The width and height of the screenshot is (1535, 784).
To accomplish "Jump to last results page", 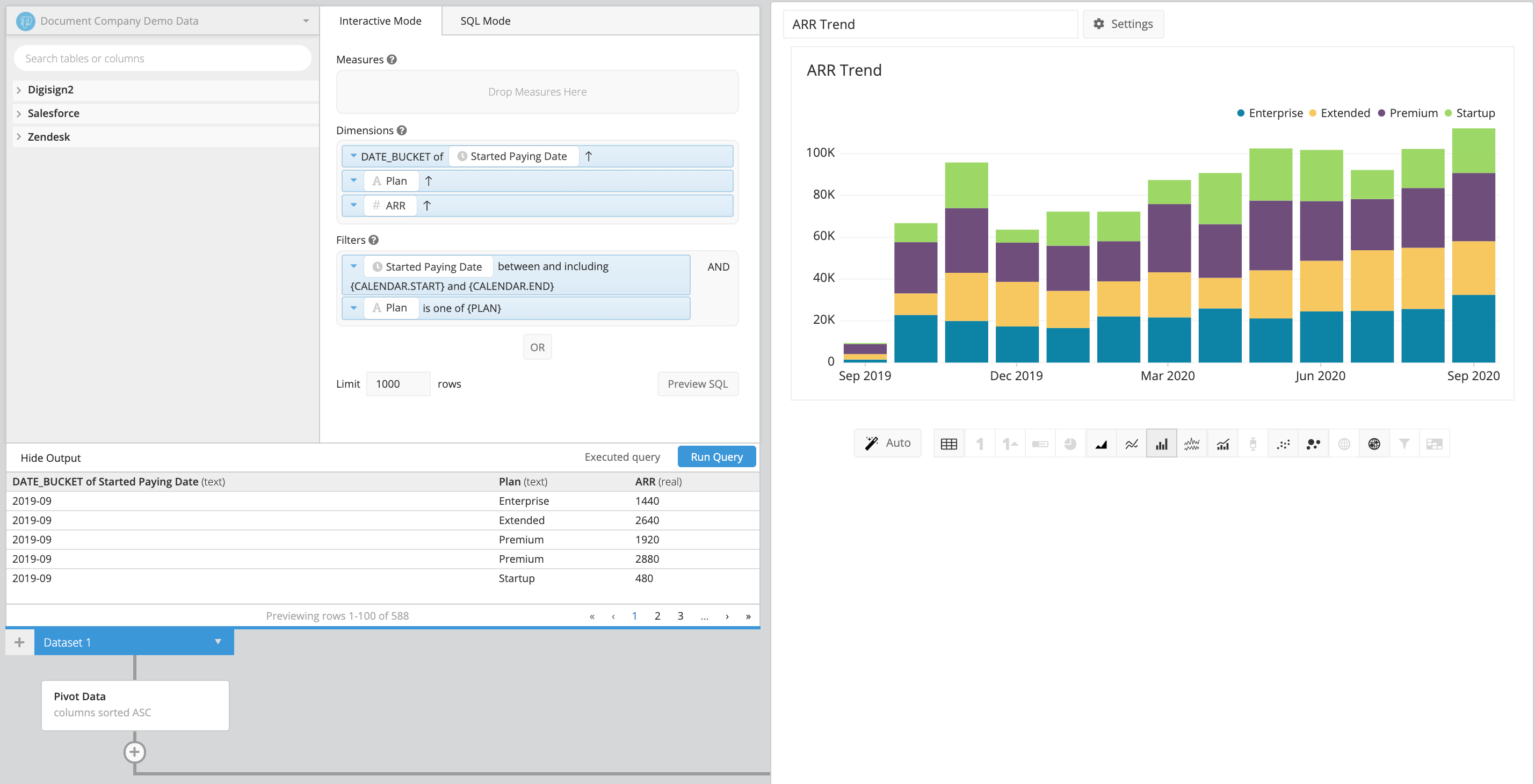I will point(748,616).
